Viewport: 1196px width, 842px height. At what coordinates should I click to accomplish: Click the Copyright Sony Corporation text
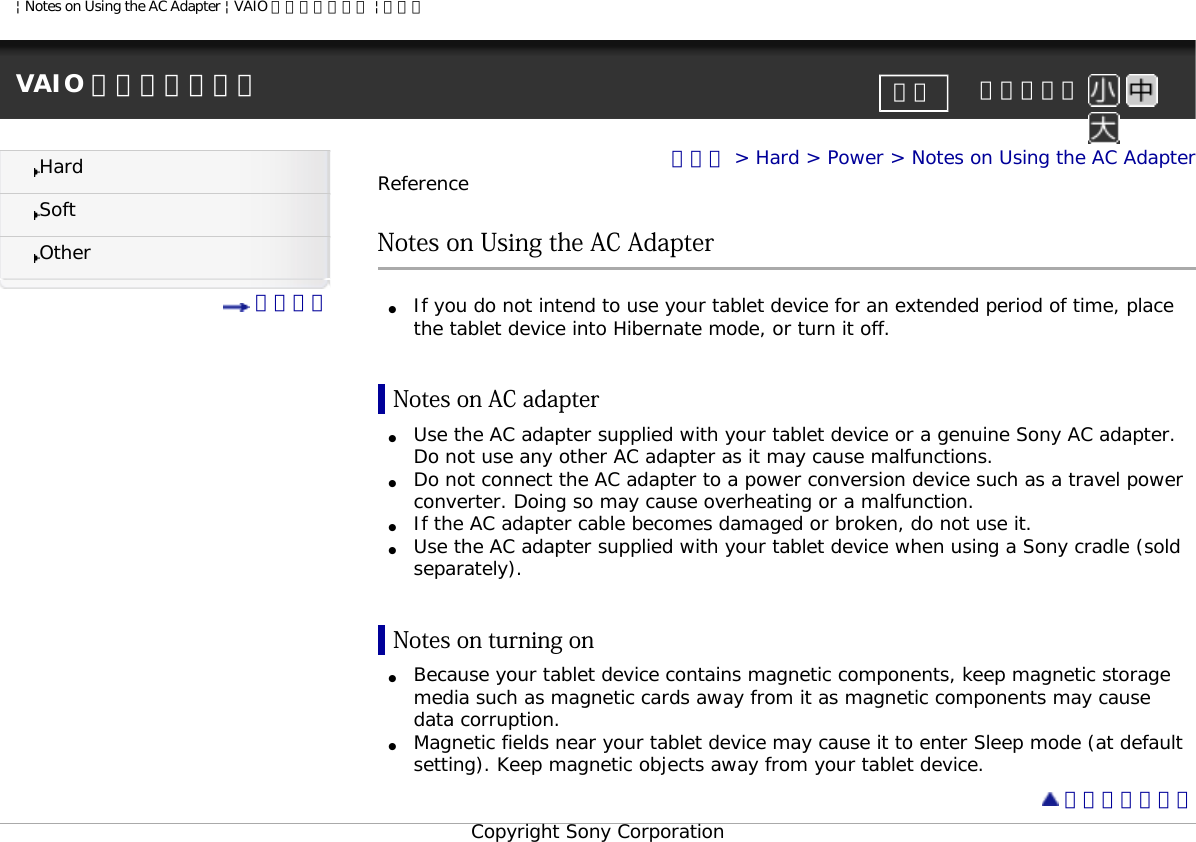click(x=597, y=832)
